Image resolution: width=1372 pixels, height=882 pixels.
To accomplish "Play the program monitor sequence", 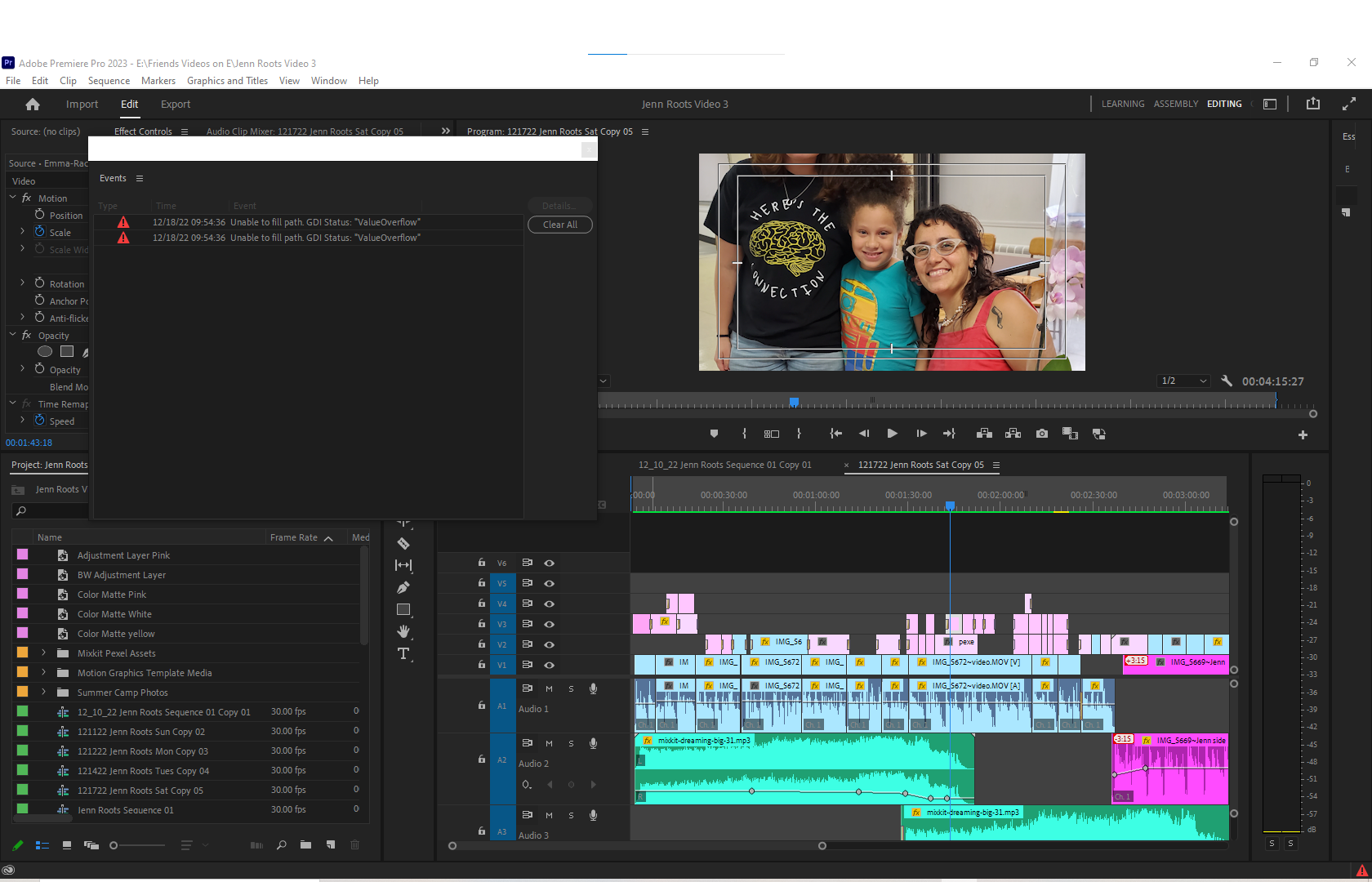I will pos(892,434).
